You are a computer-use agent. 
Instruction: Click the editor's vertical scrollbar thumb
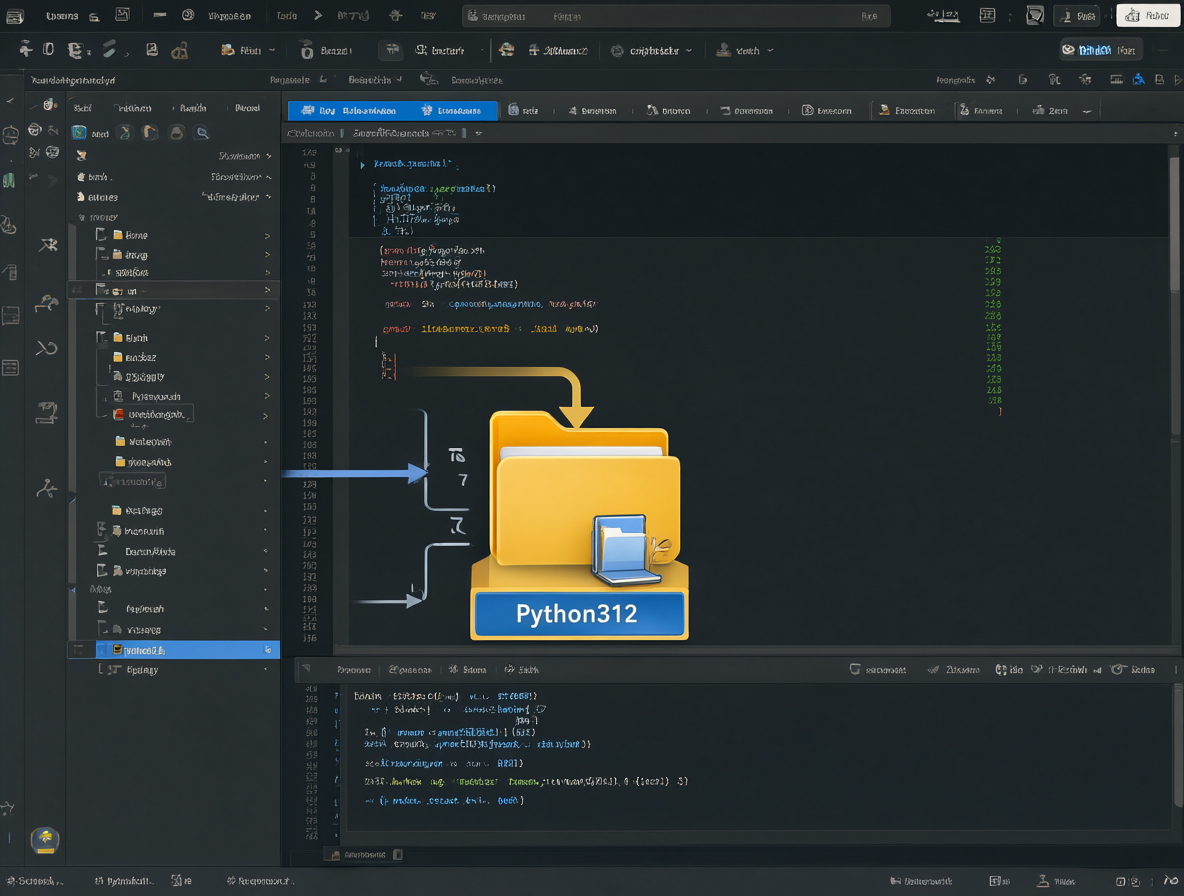(x=1174, y=224)
